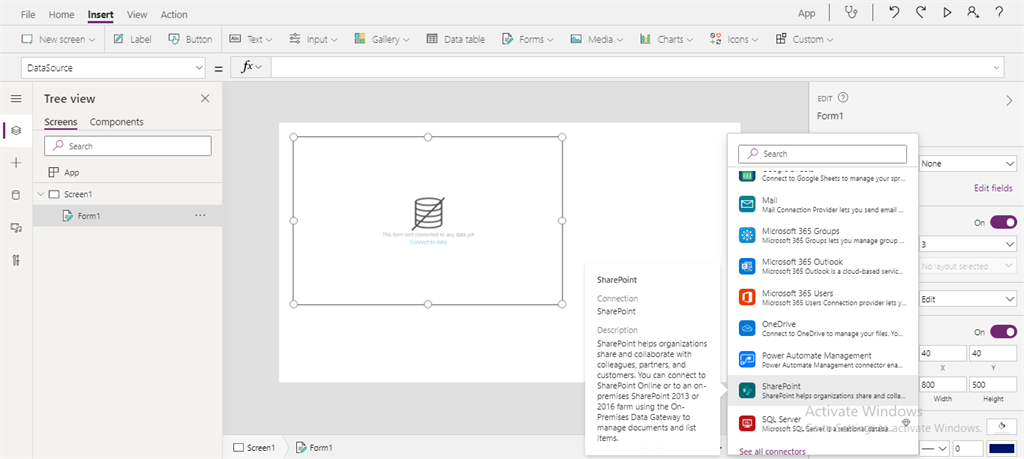Redo the last action

tap(920, 12)
